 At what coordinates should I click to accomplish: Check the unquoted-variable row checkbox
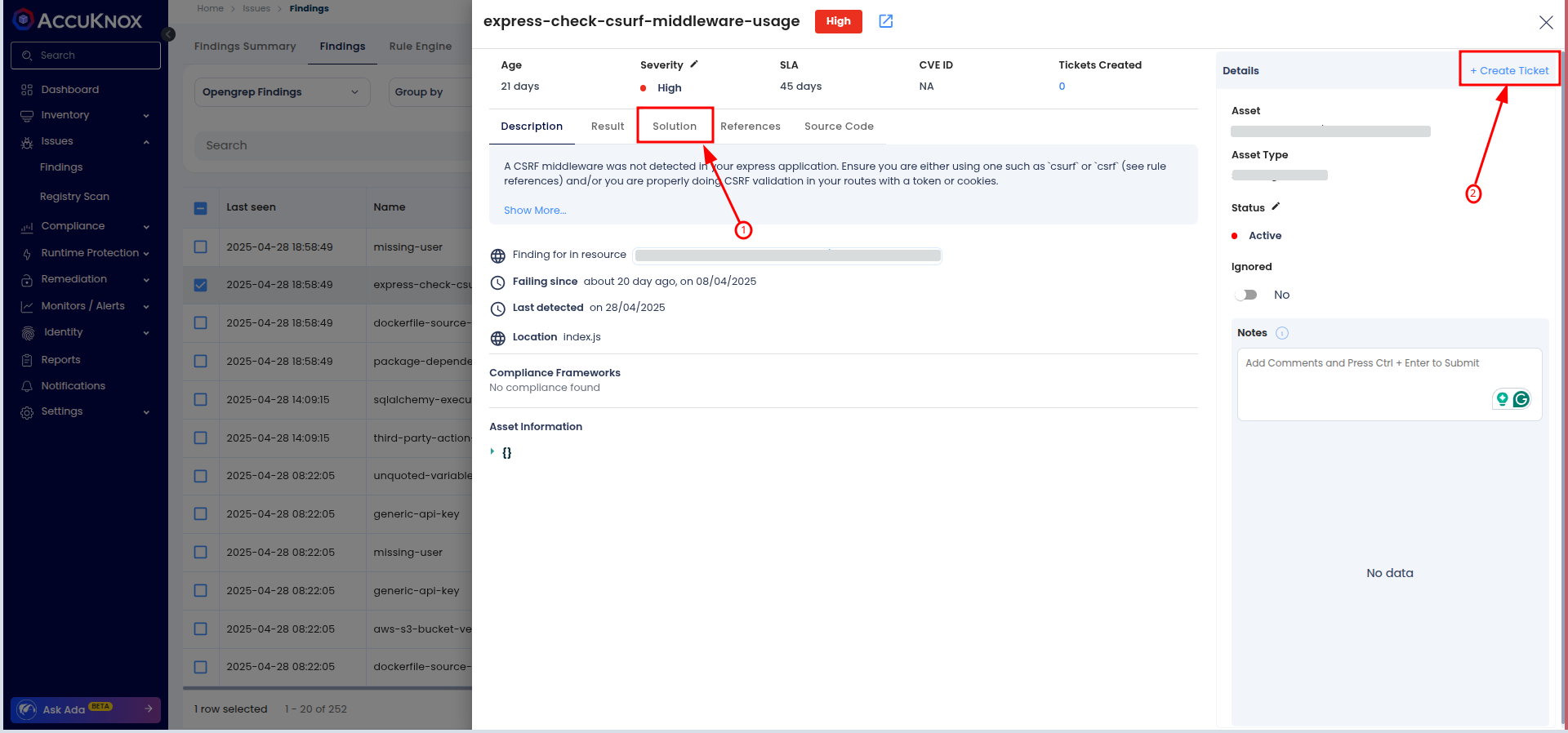201,476
